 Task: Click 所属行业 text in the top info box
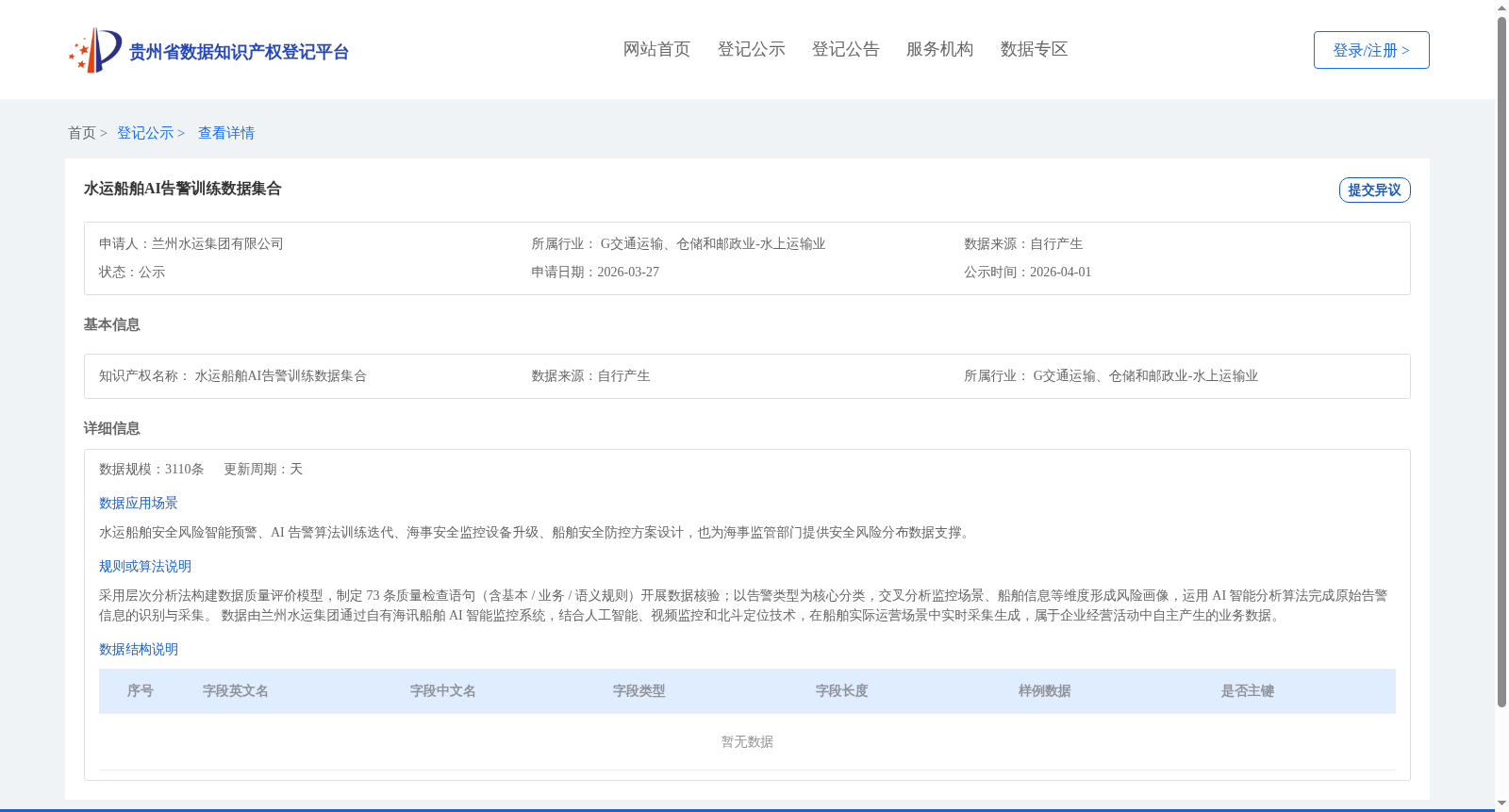678,243
